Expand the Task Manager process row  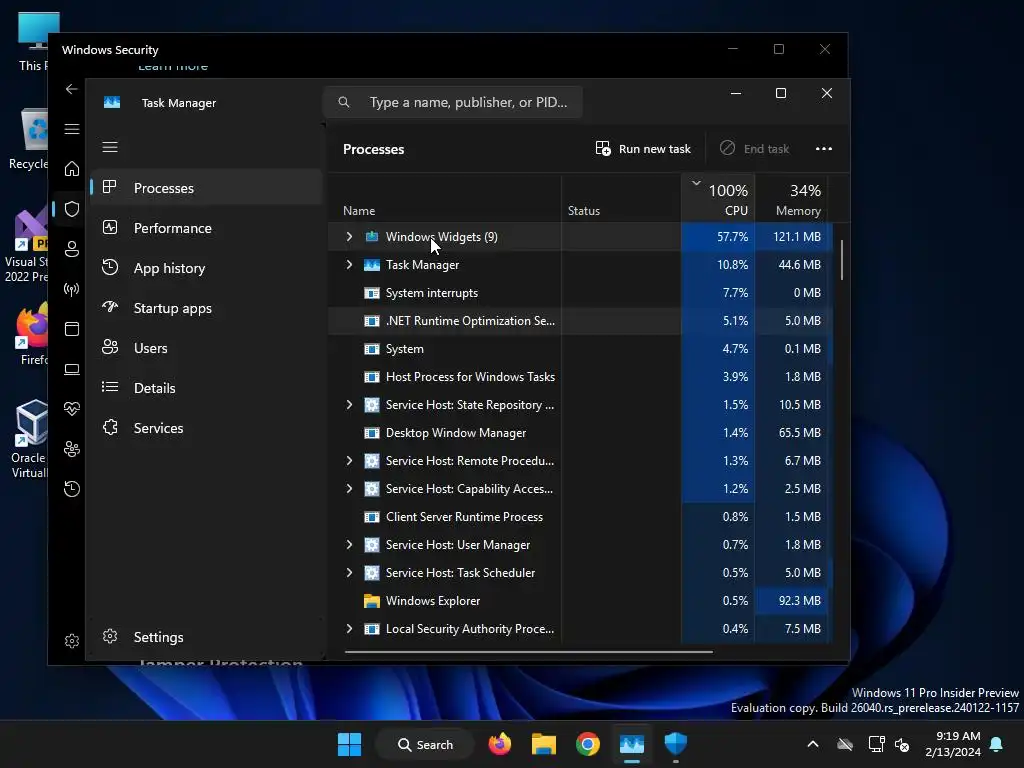pos(349,264)
